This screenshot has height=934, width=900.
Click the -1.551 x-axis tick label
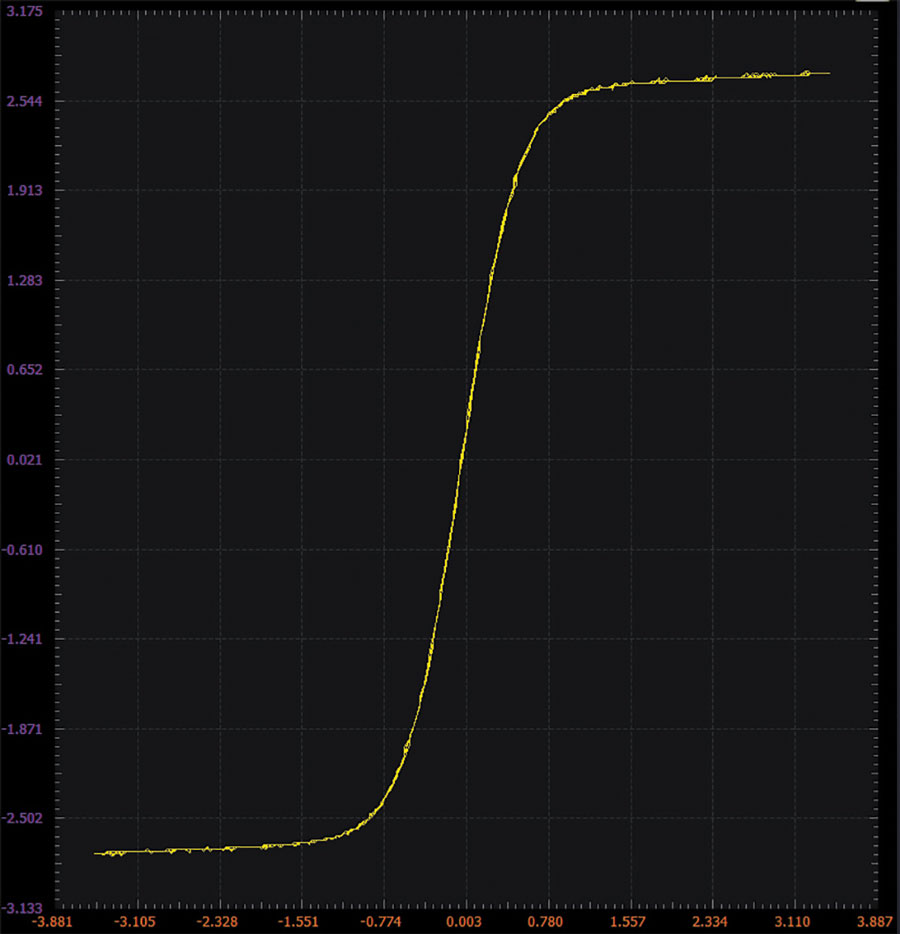[x=298, y=922]
